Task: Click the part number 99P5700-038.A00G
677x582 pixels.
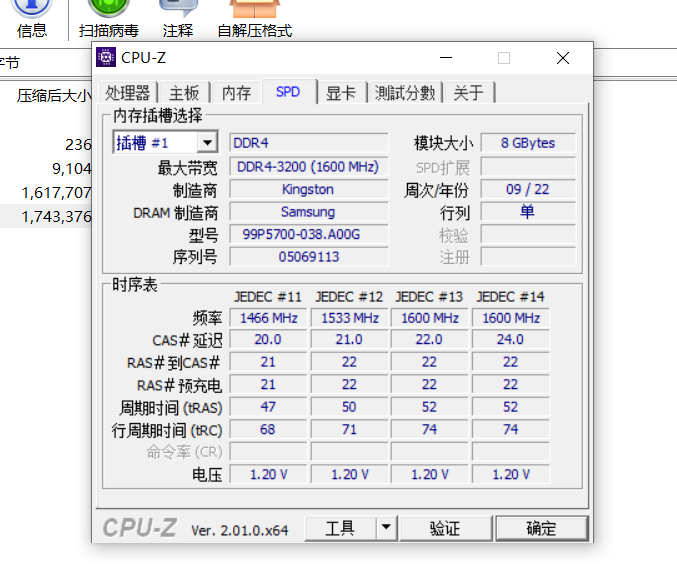Action: (309, 234)
